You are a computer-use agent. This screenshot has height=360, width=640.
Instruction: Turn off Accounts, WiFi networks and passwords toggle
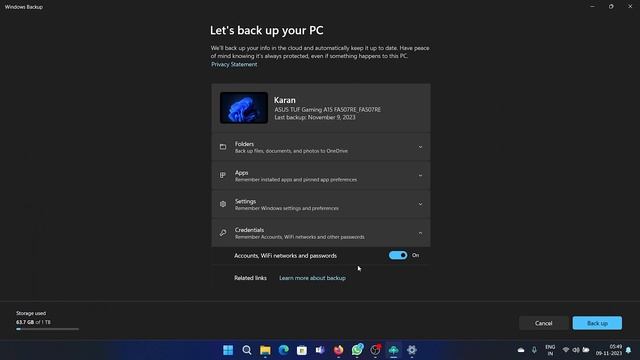pos(398,256)
